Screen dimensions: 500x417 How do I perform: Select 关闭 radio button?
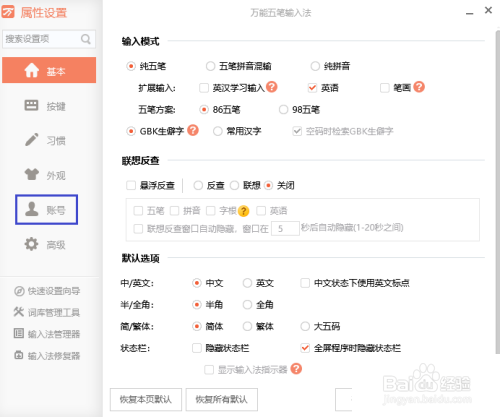click(268, 185)
